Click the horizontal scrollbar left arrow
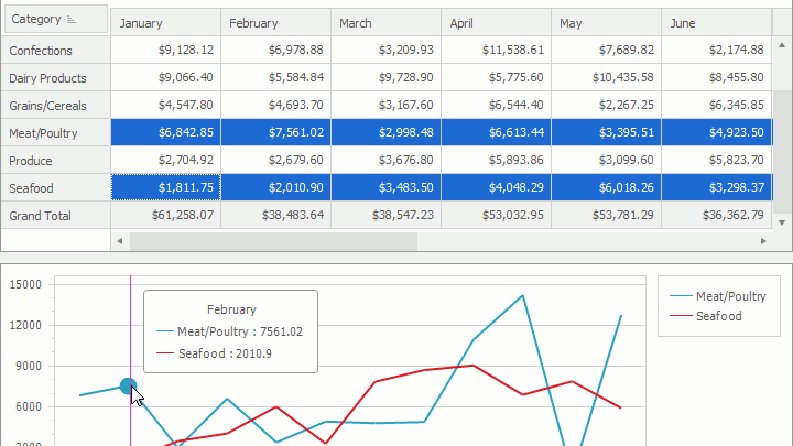Screen dimensions: 793x446 tap(120, 241)
